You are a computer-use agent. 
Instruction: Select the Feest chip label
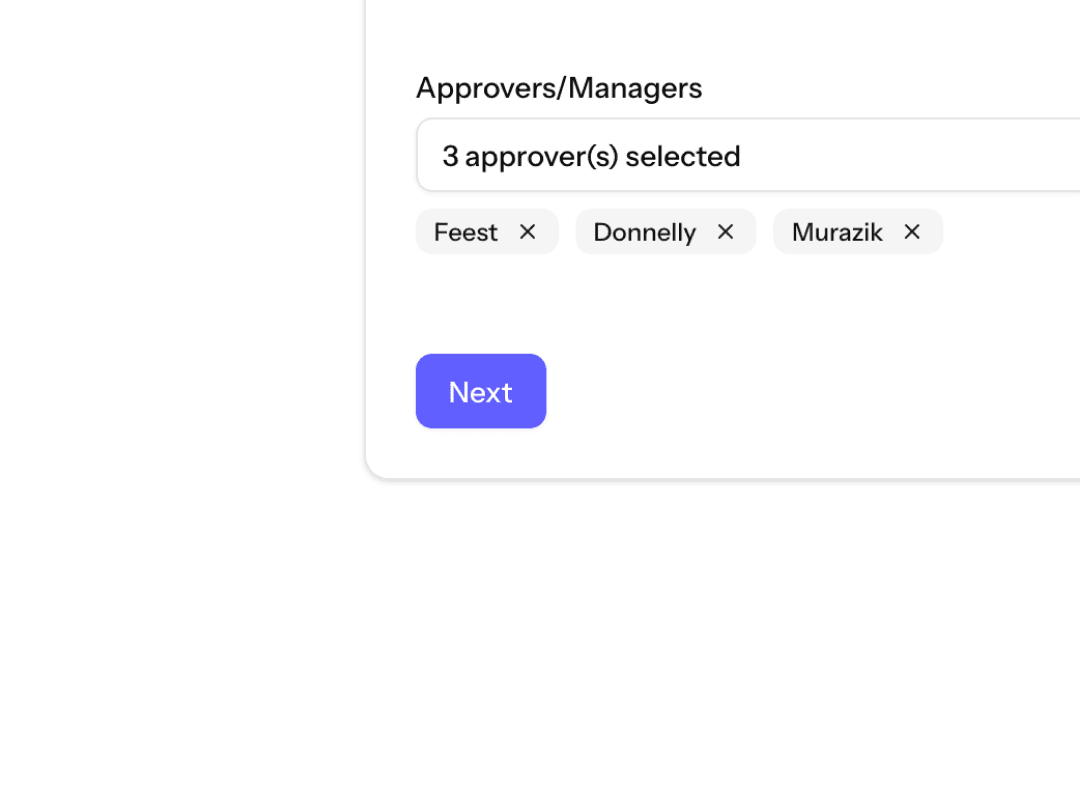[x=466, y=231]
